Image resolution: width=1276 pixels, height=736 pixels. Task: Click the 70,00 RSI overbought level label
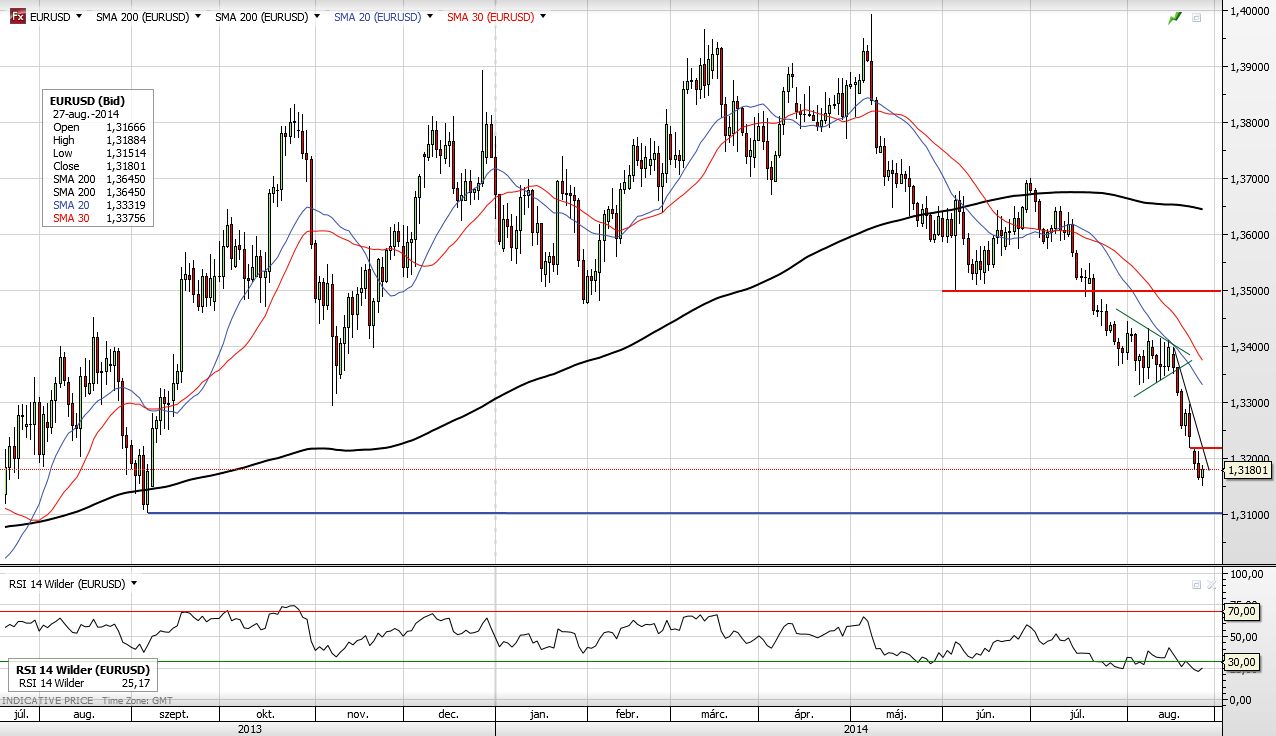(x=1241, y=610)
